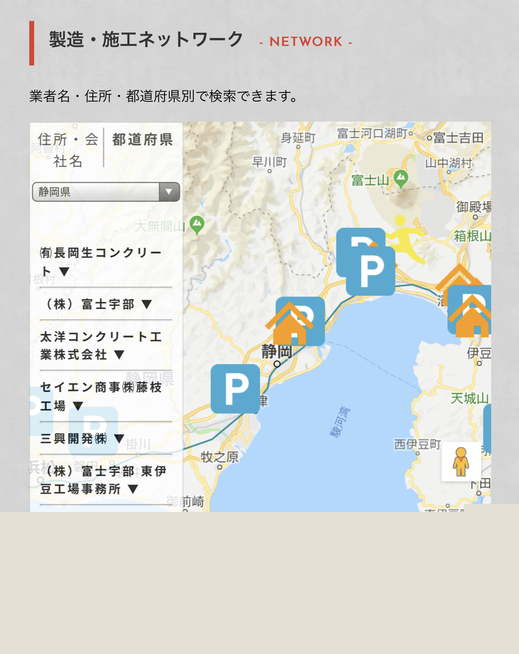Click the 静岡 city label on map
This screenshot has width=519, height=654.
click(277, 351)
